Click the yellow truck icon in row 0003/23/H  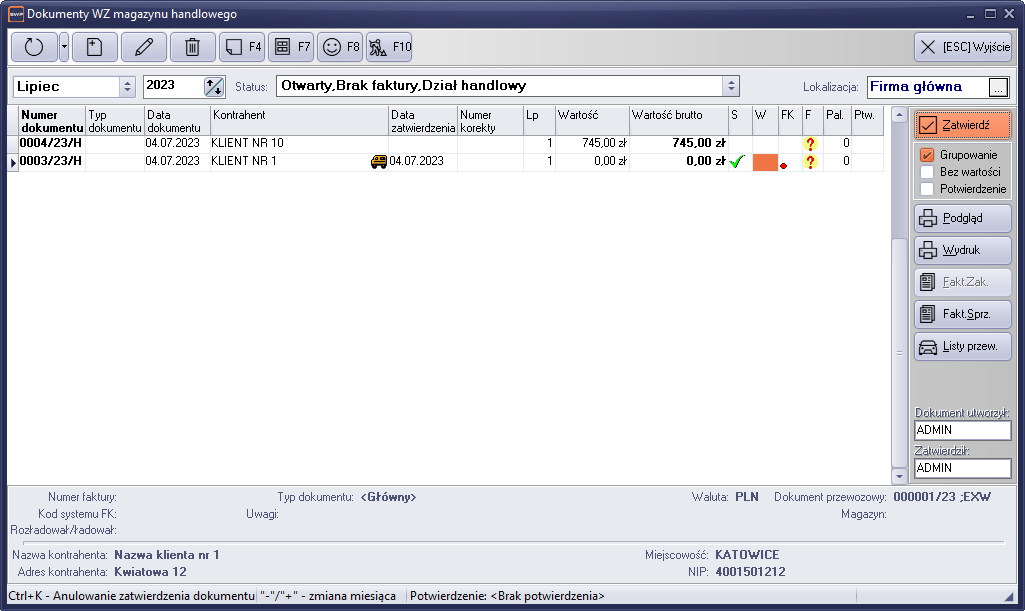379,161
